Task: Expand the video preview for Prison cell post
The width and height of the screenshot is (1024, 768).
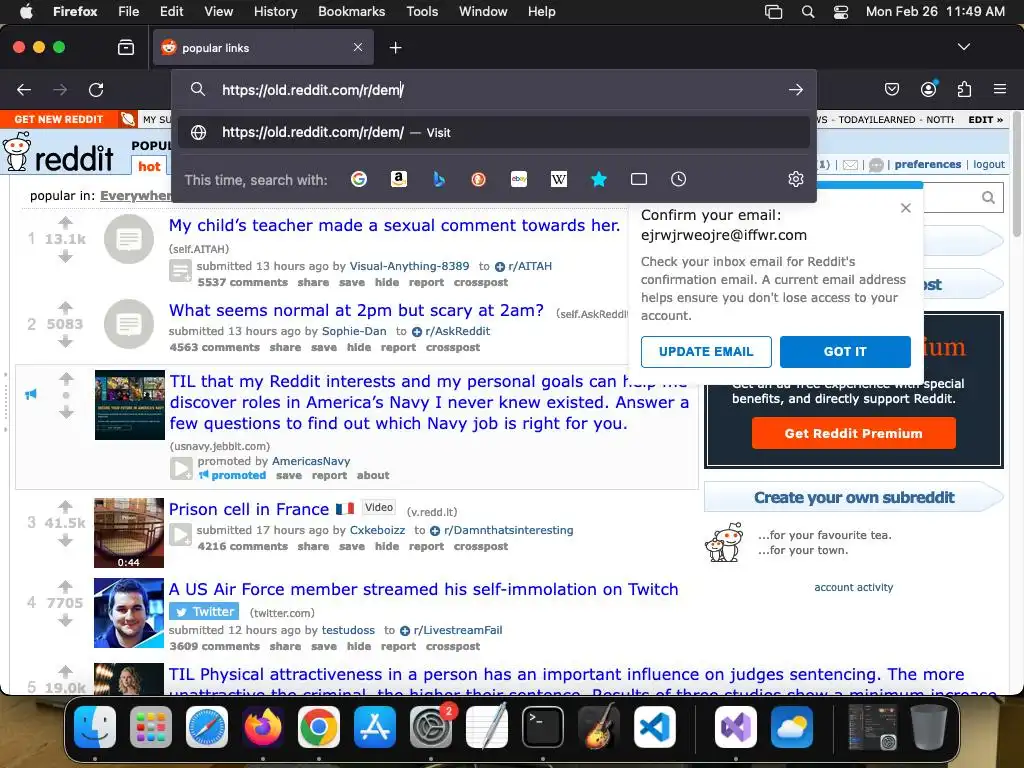Action: coord(181,535)
